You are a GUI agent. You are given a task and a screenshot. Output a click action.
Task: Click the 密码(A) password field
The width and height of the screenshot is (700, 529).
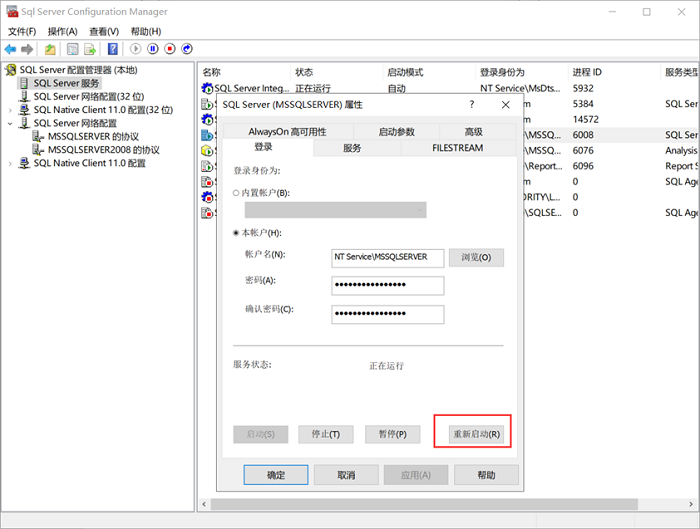(388, 286)
